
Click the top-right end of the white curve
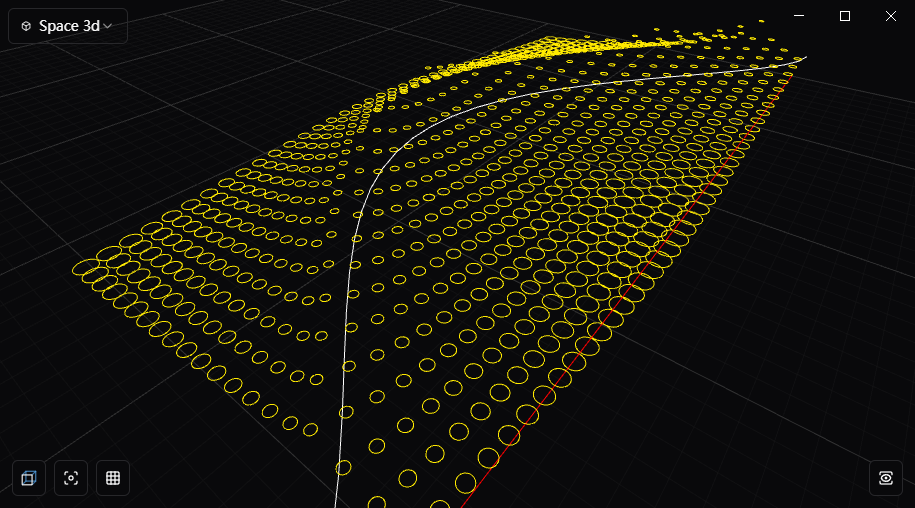pyautogui.click(x=798, y=61)
